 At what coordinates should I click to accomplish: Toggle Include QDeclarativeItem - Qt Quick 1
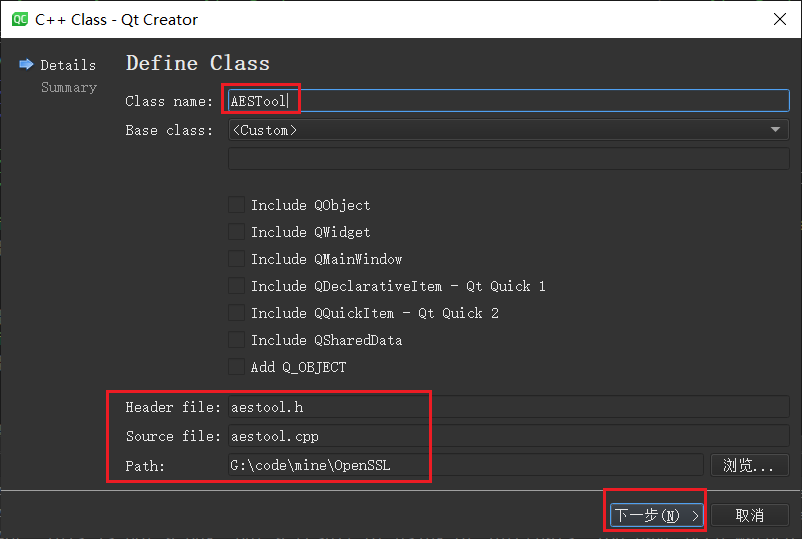[236, 286]
